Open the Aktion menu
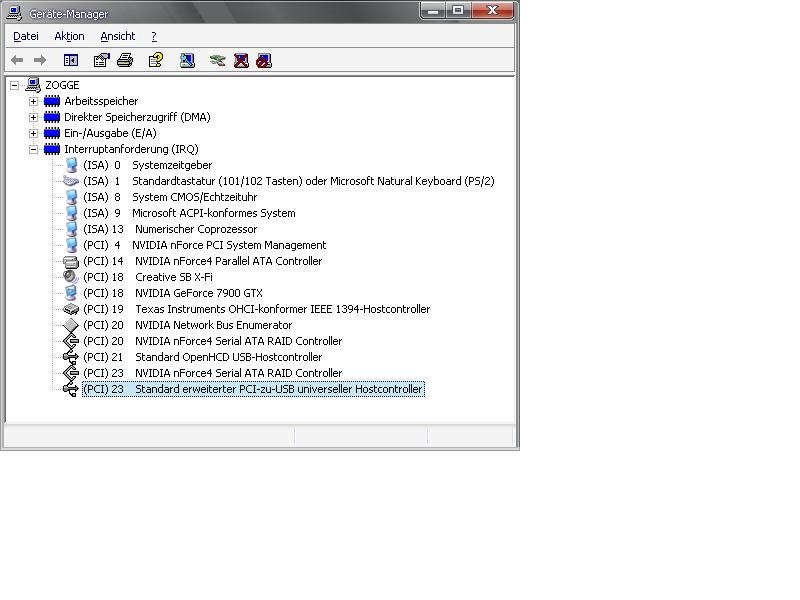This screenshot has height=600, width=800. pos(69,36)
